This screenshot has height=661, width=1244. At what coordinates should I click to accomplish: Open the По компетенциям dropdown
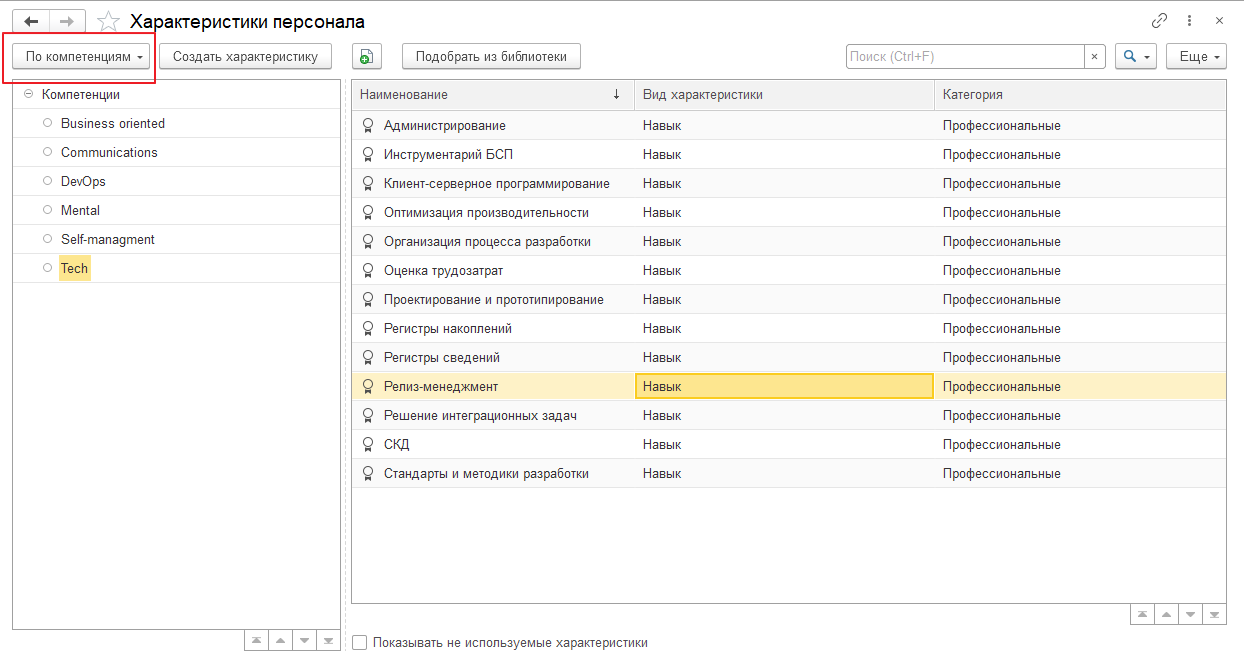pos(85,57)
